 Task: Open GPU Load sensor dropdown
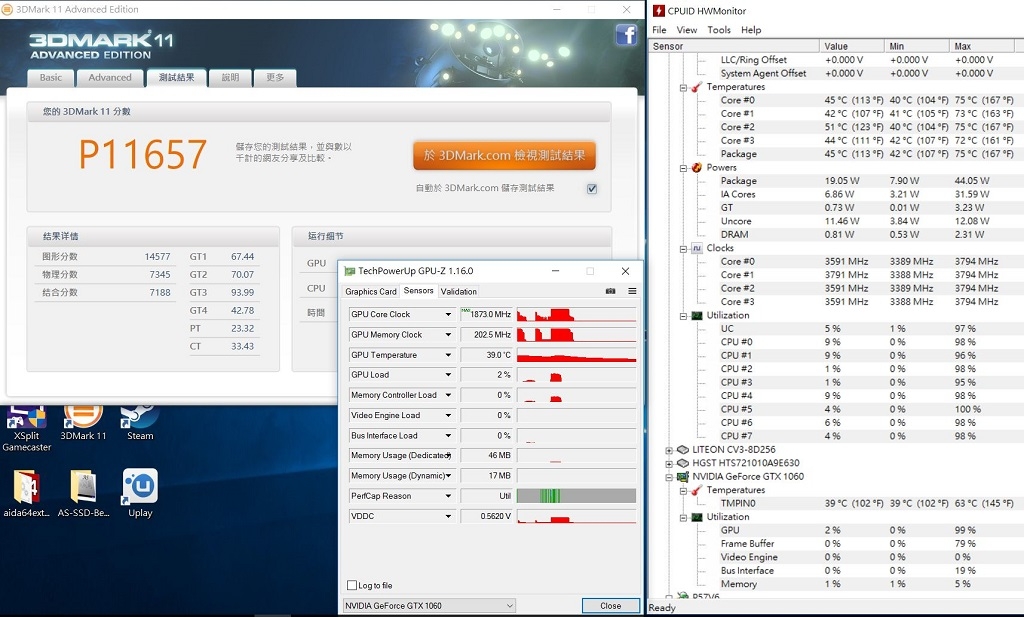point(448,375)
